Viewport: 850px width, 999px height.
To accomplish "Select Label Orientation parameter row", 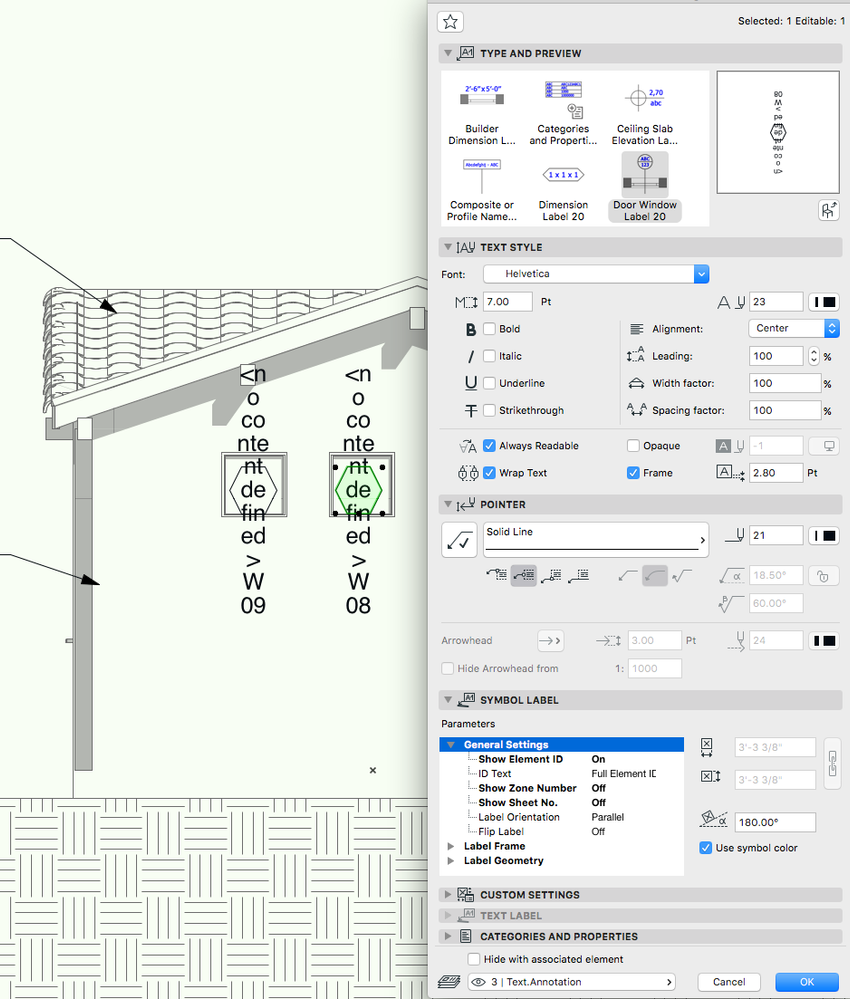I will 561,817.
